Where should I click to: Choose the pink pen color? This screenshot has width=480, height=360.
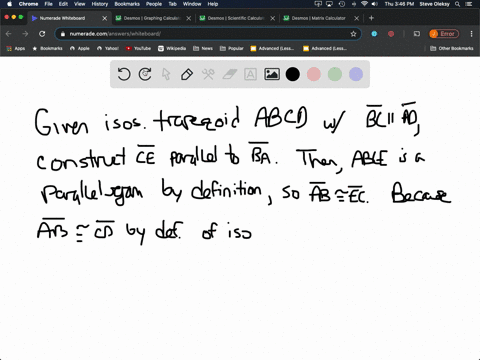(314, 74)
